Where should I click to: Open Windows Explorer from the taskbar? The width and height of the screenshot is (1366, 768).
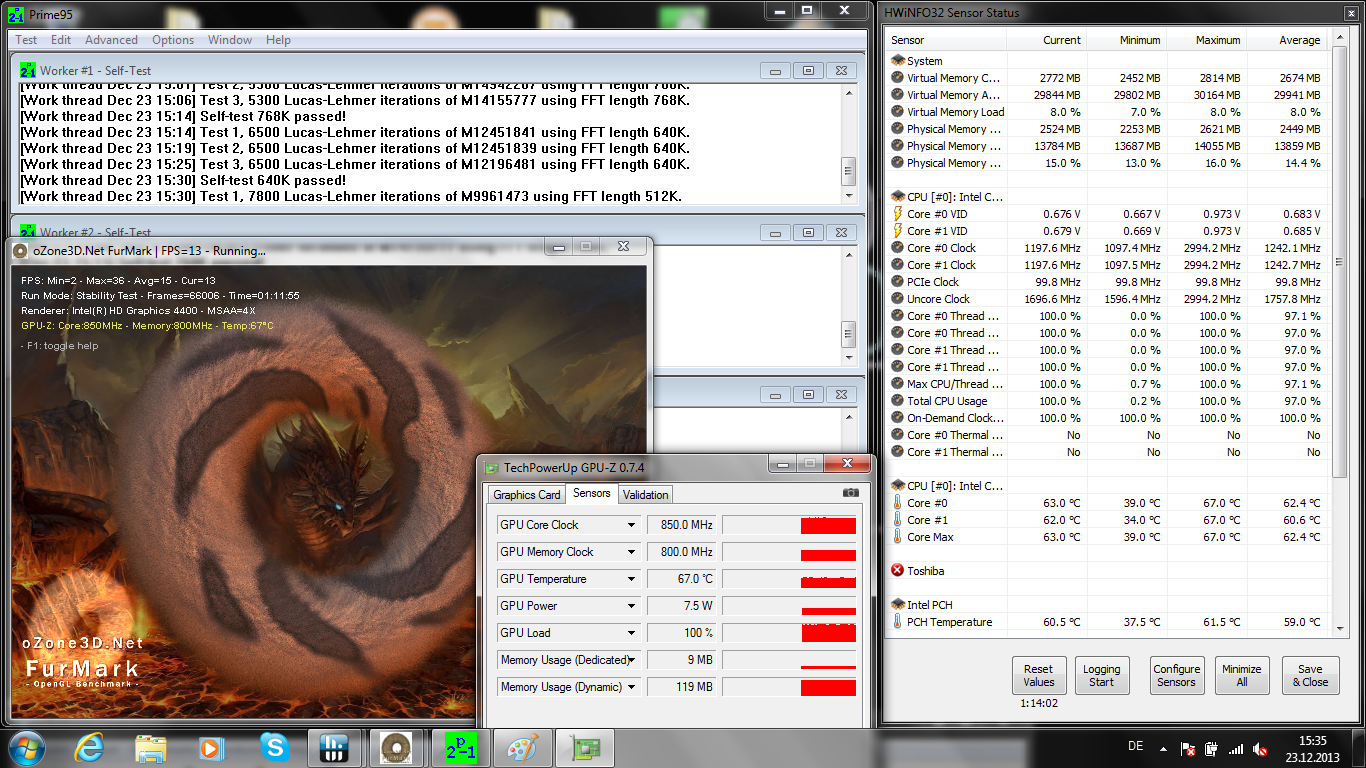point(151,748)
